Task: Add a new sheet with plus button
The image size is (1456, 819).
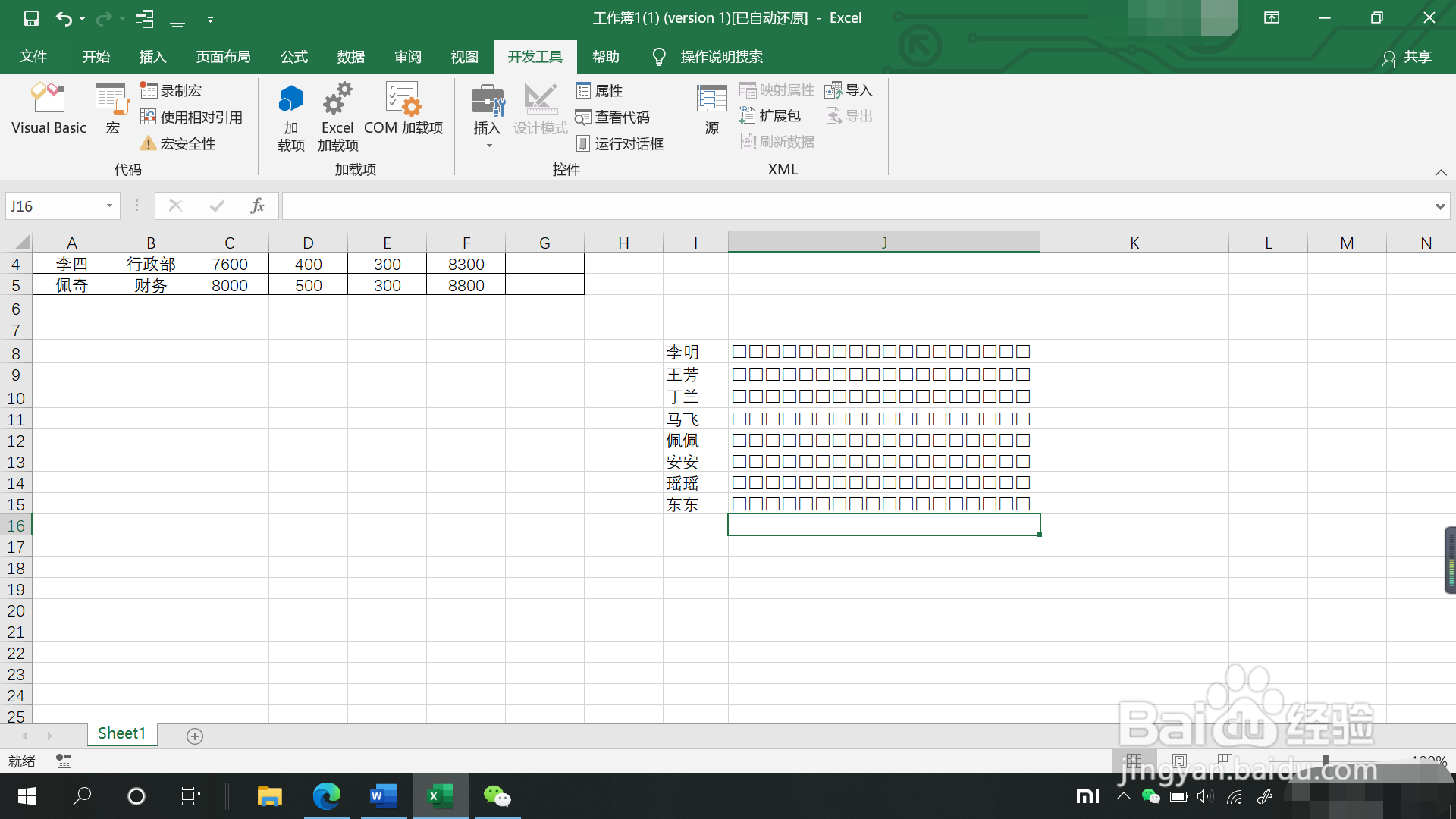Action: (x=195, y=736)
